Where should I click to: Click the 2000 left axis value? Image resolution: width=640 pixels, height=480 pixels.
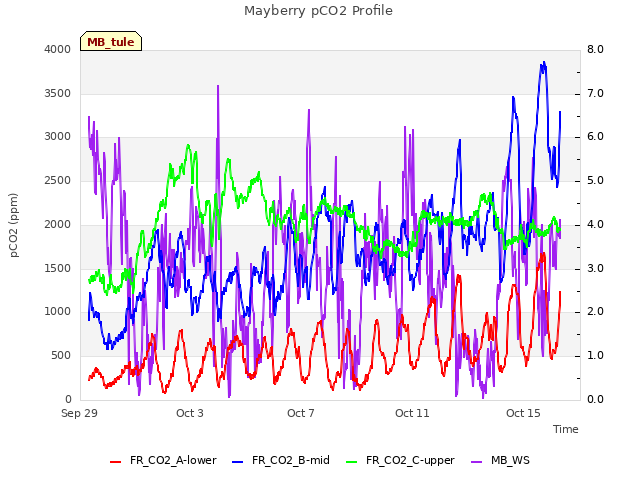58,224
